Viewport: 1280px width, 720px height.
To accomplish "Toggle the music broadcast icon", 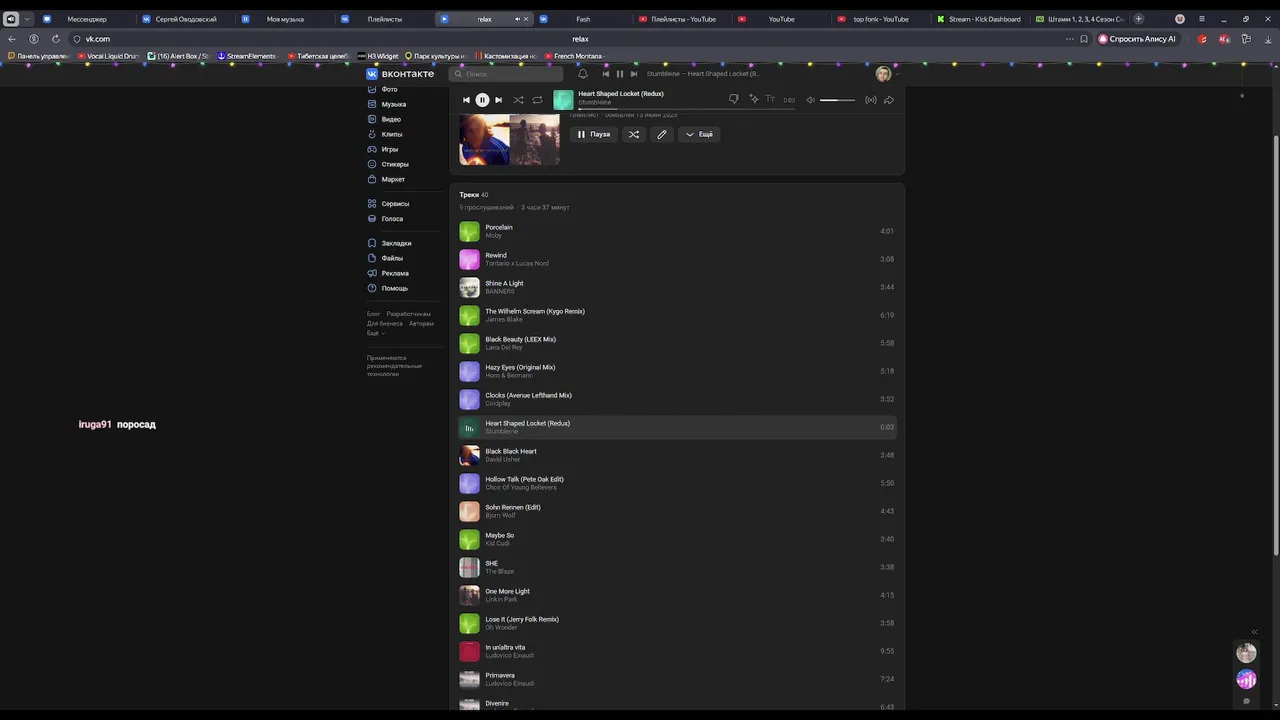I will coord(871,100).
